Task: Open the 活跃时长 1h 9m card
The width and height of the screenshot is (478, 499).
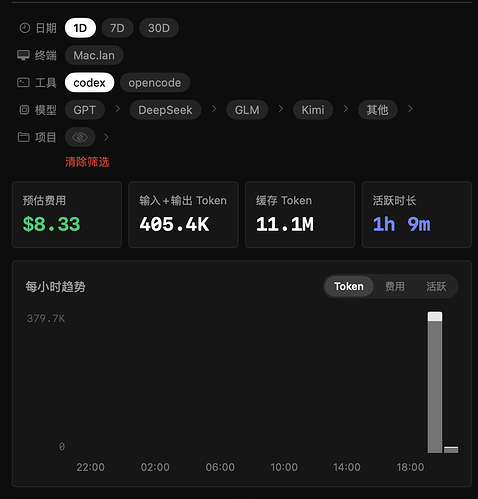Action: pyautogui.click(x=417, y=215)
